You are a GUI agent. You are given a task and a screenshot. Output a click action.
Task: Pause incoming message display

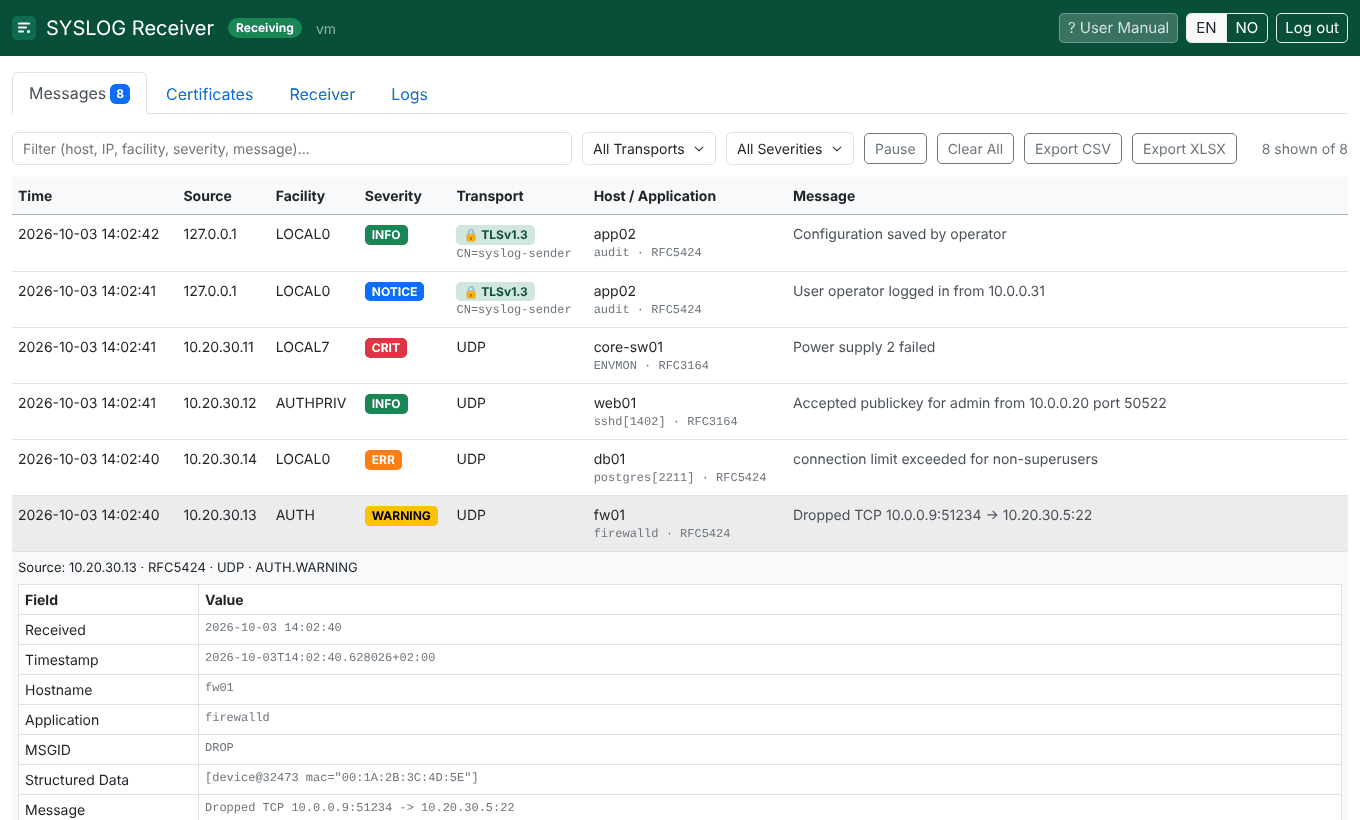895,149
